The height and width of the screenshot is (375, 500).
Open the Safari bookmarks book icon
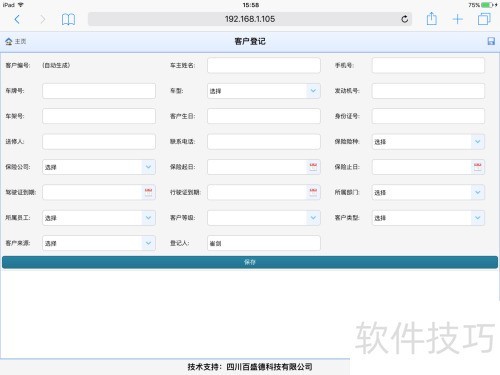[x=68, y=19]
